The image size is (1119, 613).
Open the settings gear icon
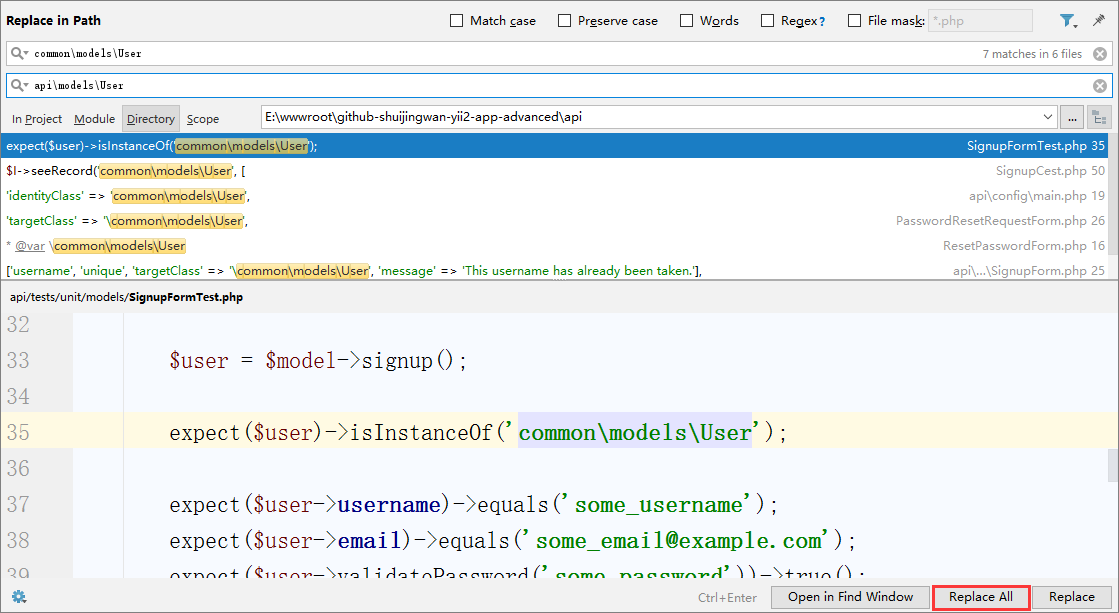point(18,597)
